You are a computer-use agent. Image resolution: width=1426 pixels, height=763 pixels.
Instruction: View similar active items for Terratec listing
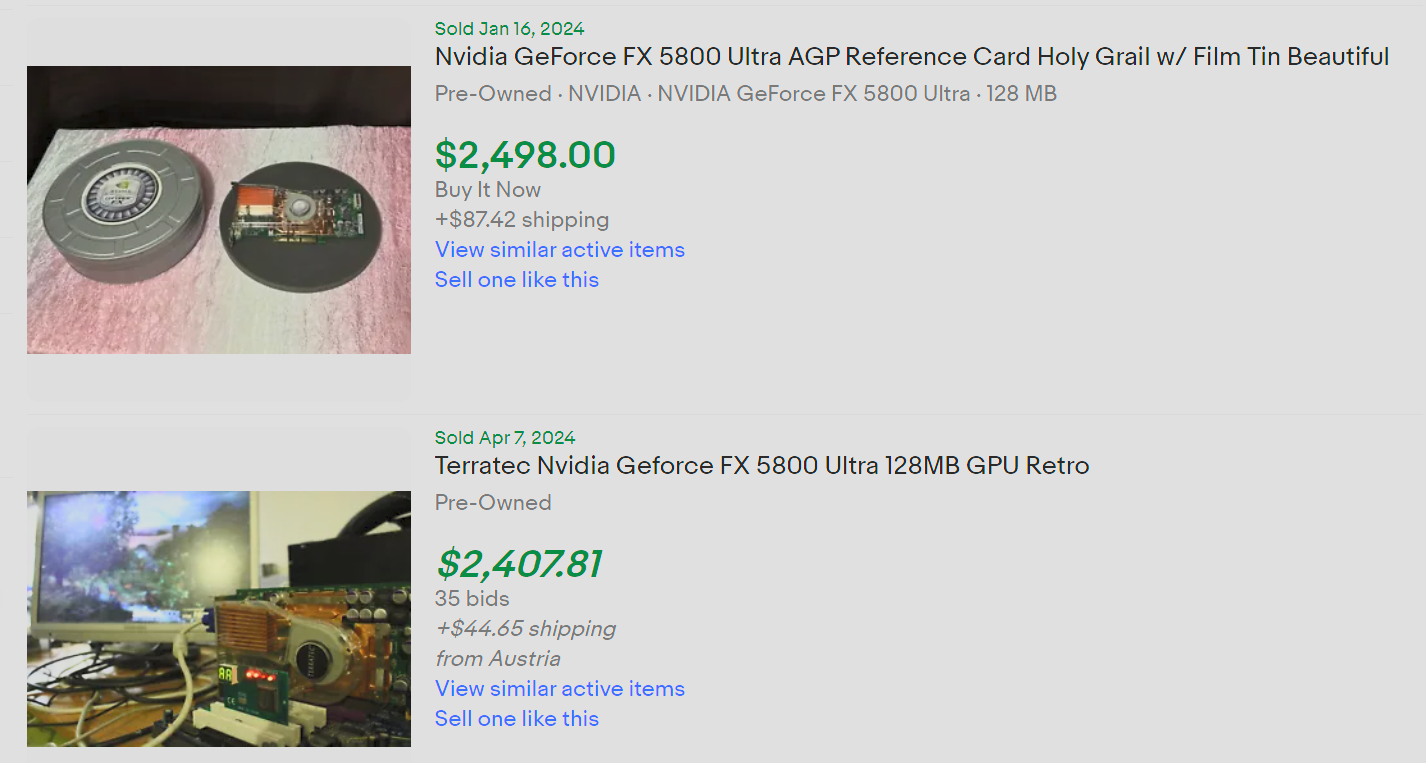click(x=559, y=689)
